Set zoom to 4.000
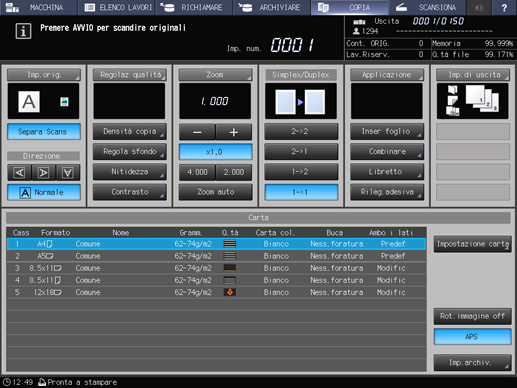The image size is (517, 388). 197,172
